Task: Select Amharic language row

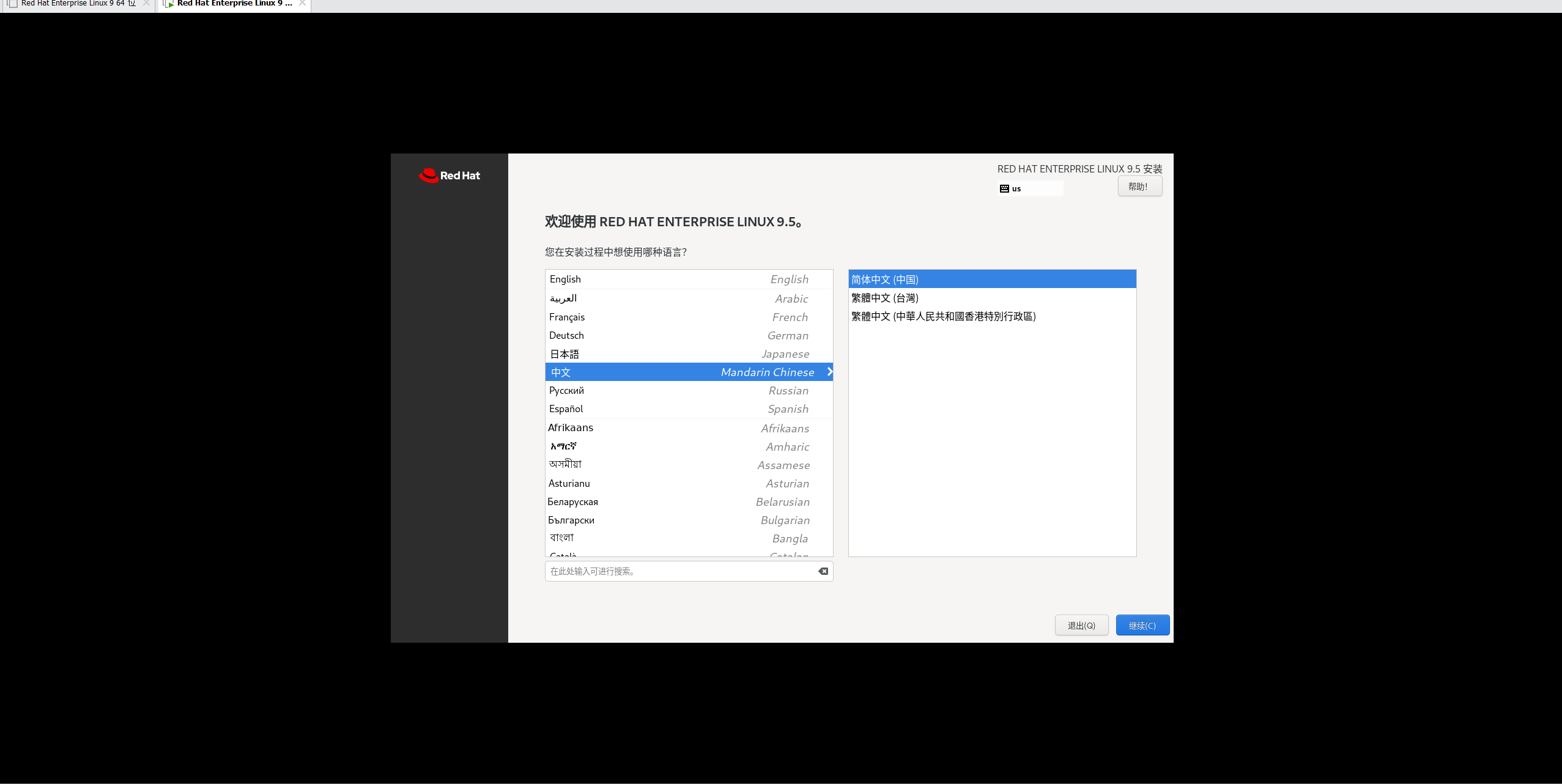Action: point(689,446)
